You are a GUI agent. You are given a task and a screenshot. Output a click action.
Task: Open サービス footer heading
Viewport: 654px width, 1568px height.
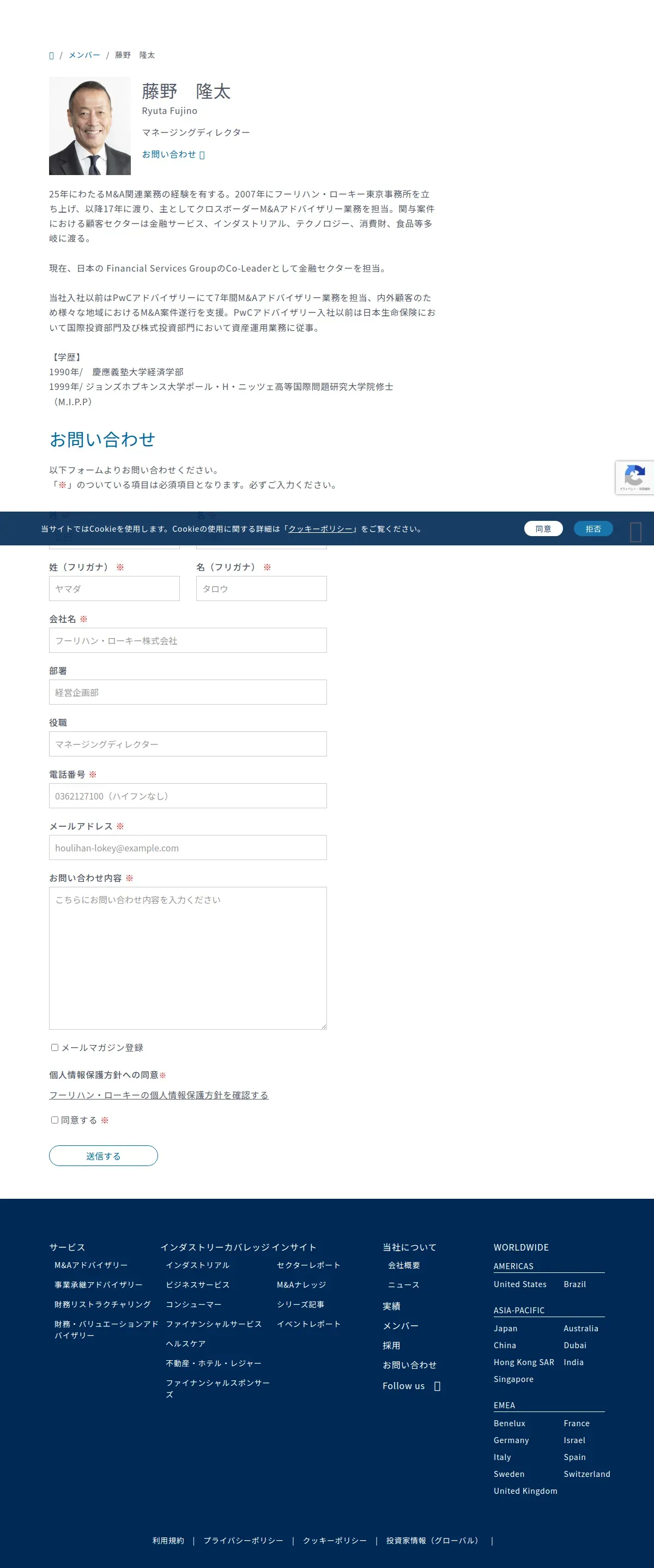pyautogui.click(x=68, y=1247)
